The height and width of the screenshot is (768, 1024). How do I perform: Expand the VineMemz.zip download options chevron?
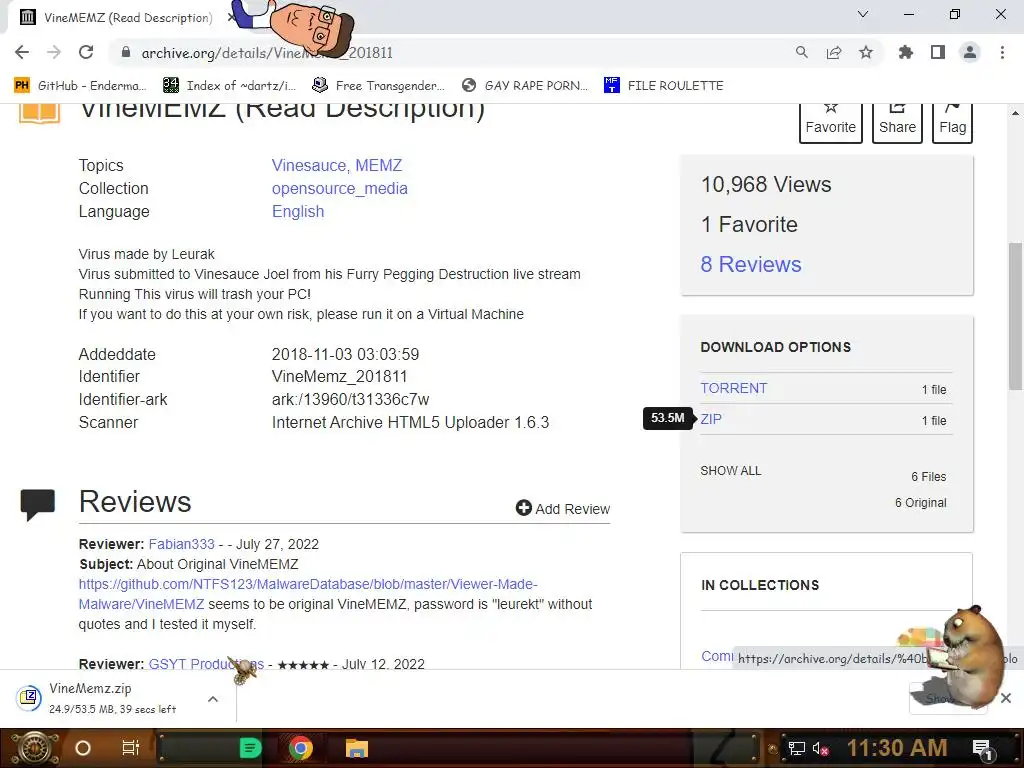(x=213, y=699)
